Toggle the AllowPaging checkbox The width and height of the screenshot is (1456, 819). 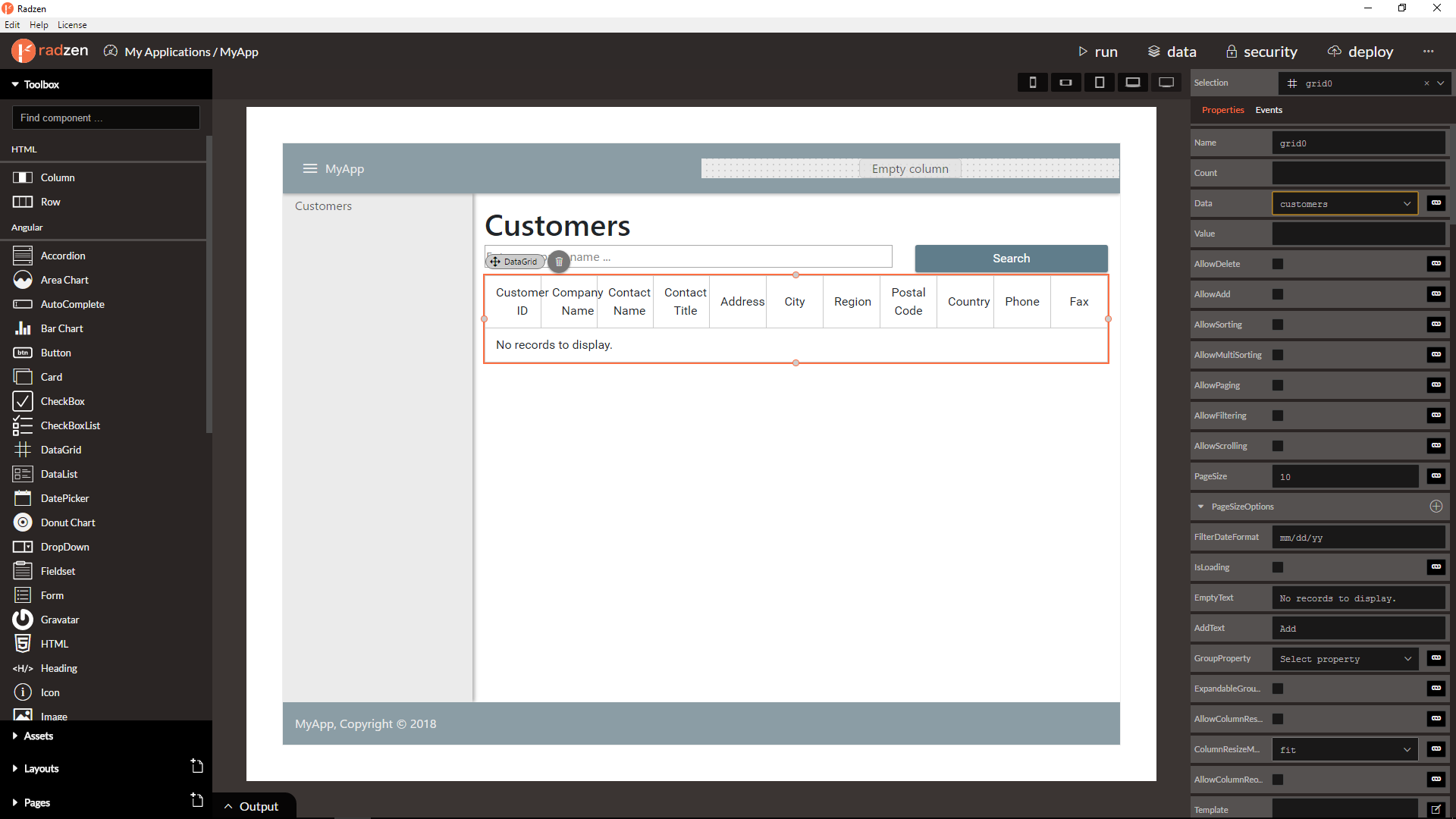(1278, 385)
